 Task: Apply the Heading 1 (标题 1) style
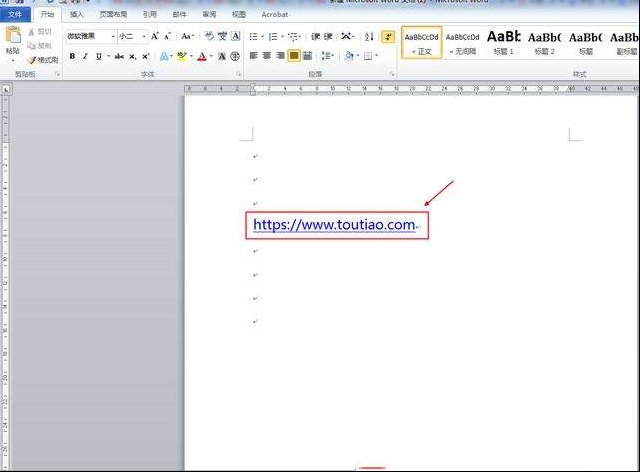pyautogui.click(x=504, y=43)
